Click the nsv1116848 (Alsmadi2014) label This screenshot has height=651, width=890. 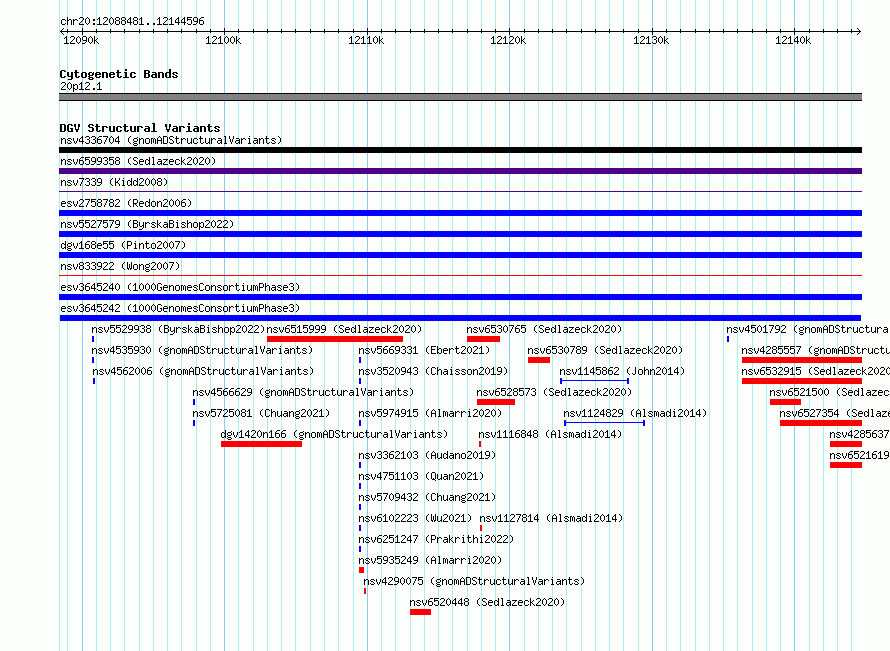[x=550, y=434]
